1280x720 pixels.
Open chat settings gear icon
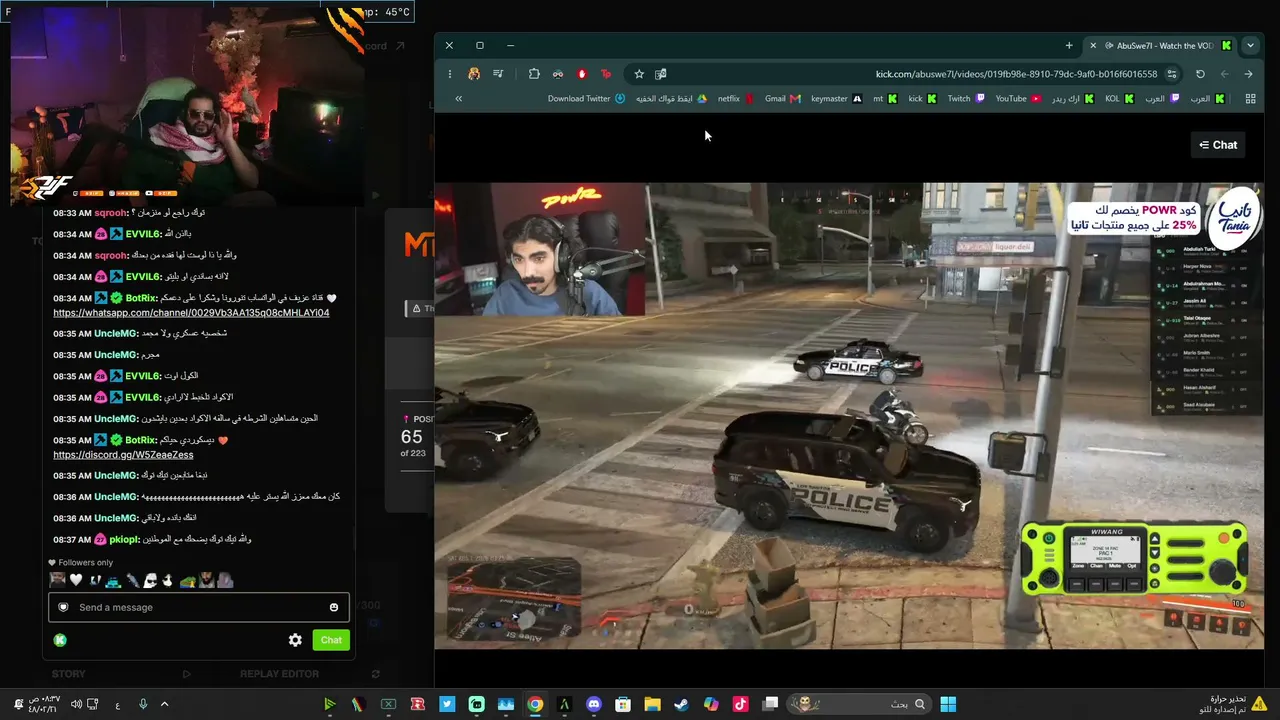(295, 640)
